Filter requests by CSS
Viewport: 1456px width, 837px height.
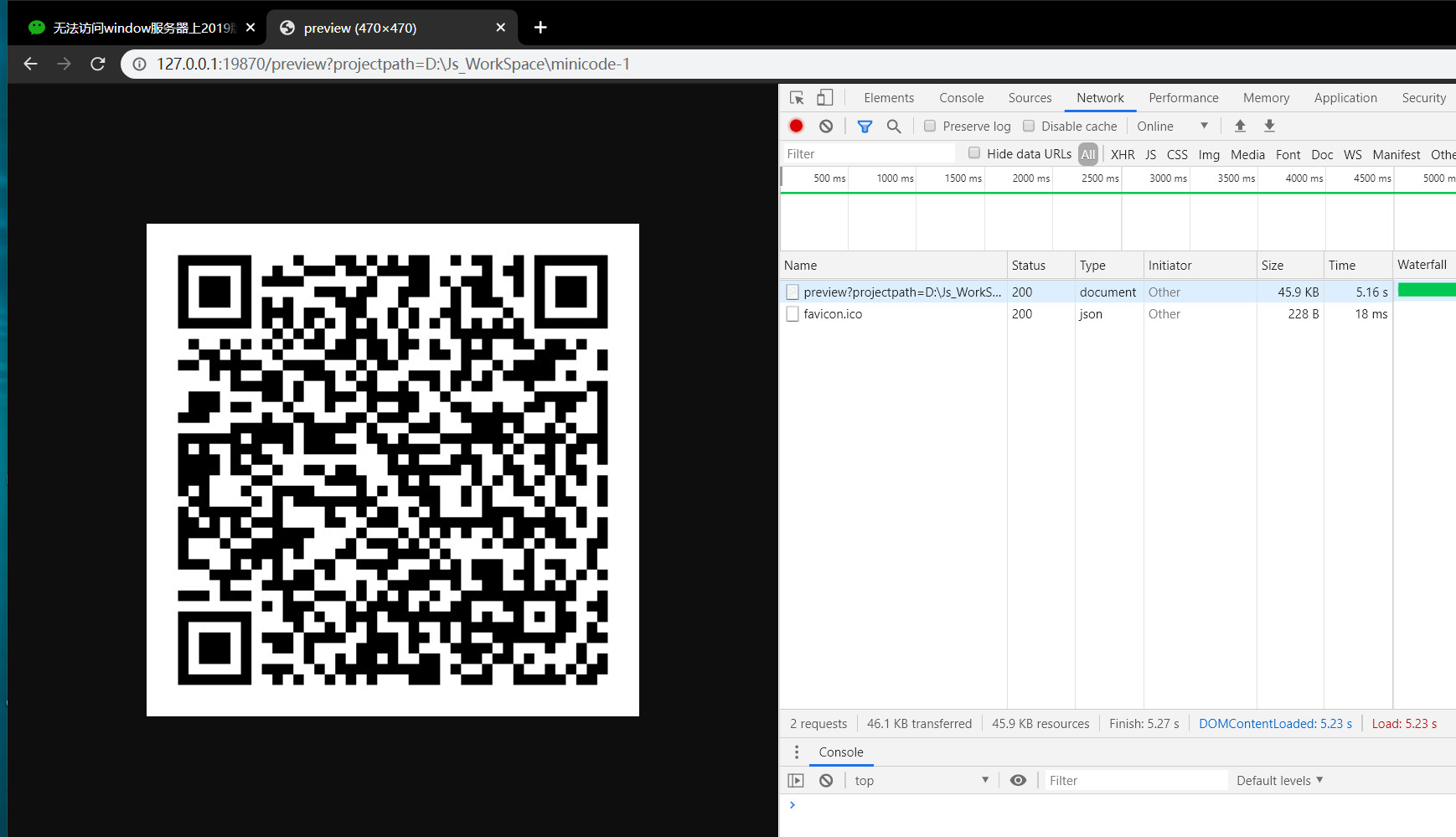1177,154
